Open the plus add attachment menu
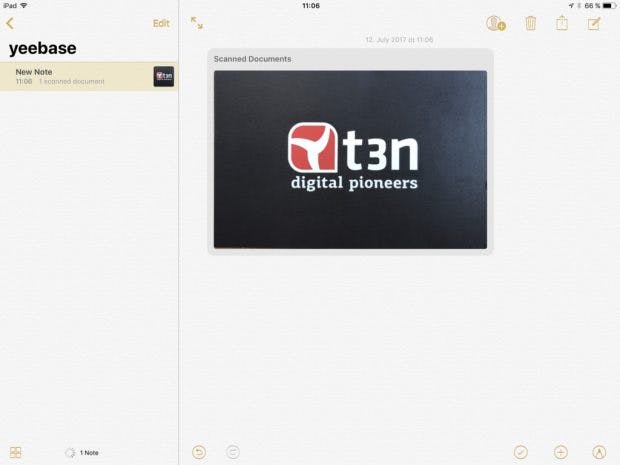The width and height of the screenshot is (620, 465). pyautogui.click(x=561, y=452)
